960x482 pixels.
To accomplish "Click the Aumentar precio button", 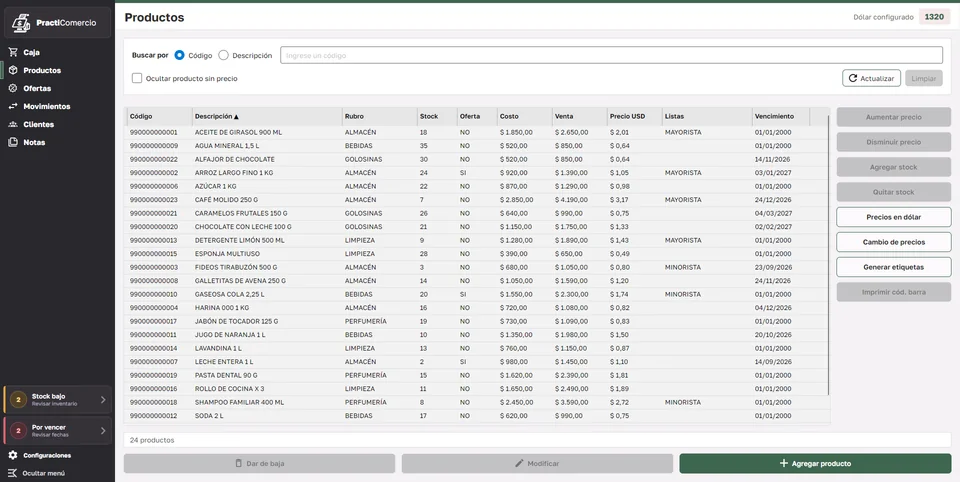I will (x=893, y=117).
